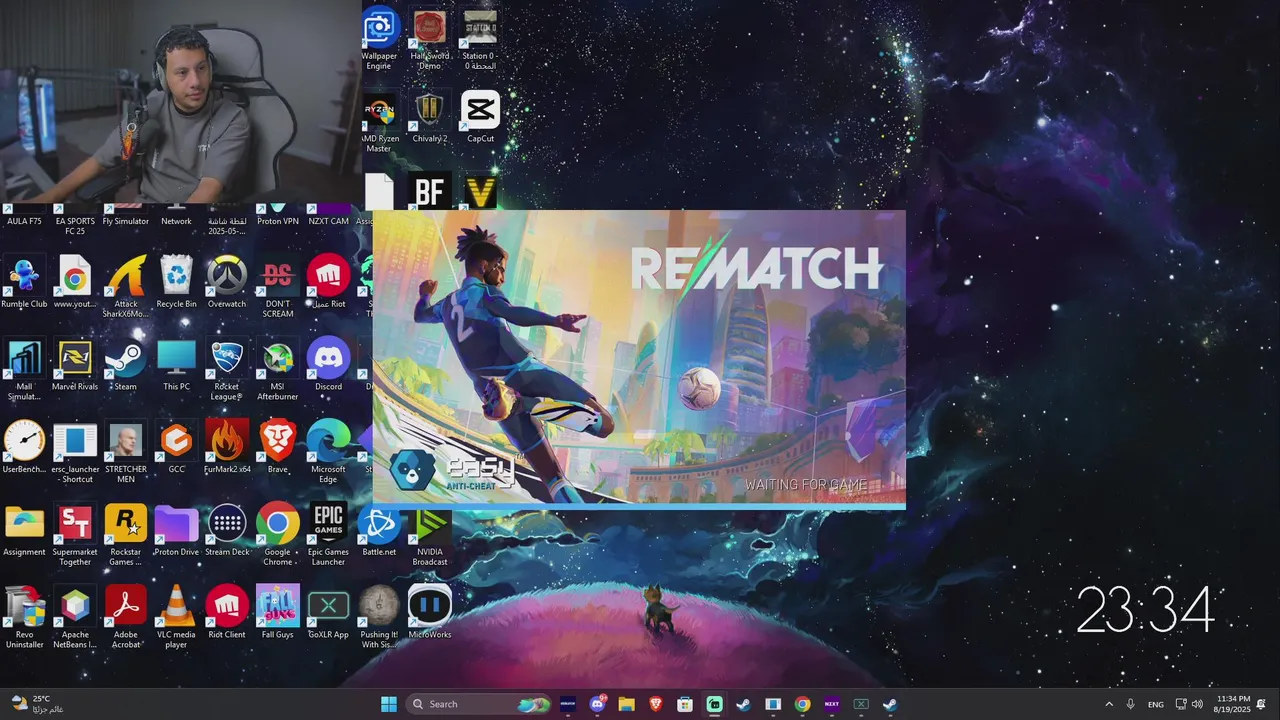This screenshot has width=1280, height=720.
Task: Launch VLC media player shortcut
Action: 176,619
